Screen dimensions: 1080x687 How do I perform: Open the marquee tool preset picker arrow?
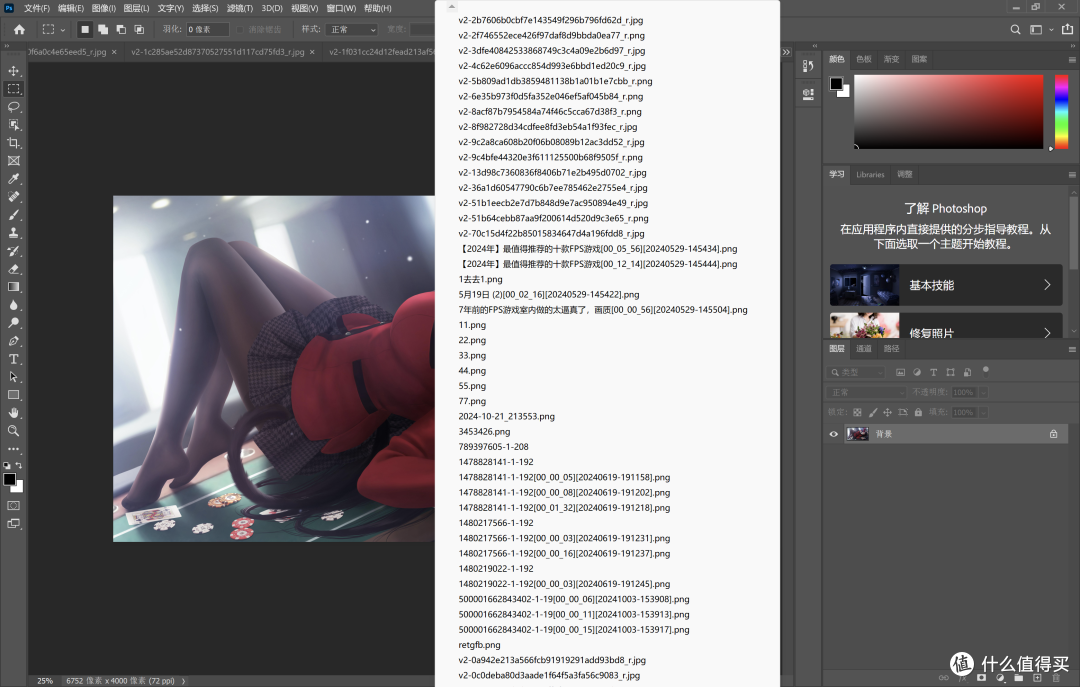63,30
